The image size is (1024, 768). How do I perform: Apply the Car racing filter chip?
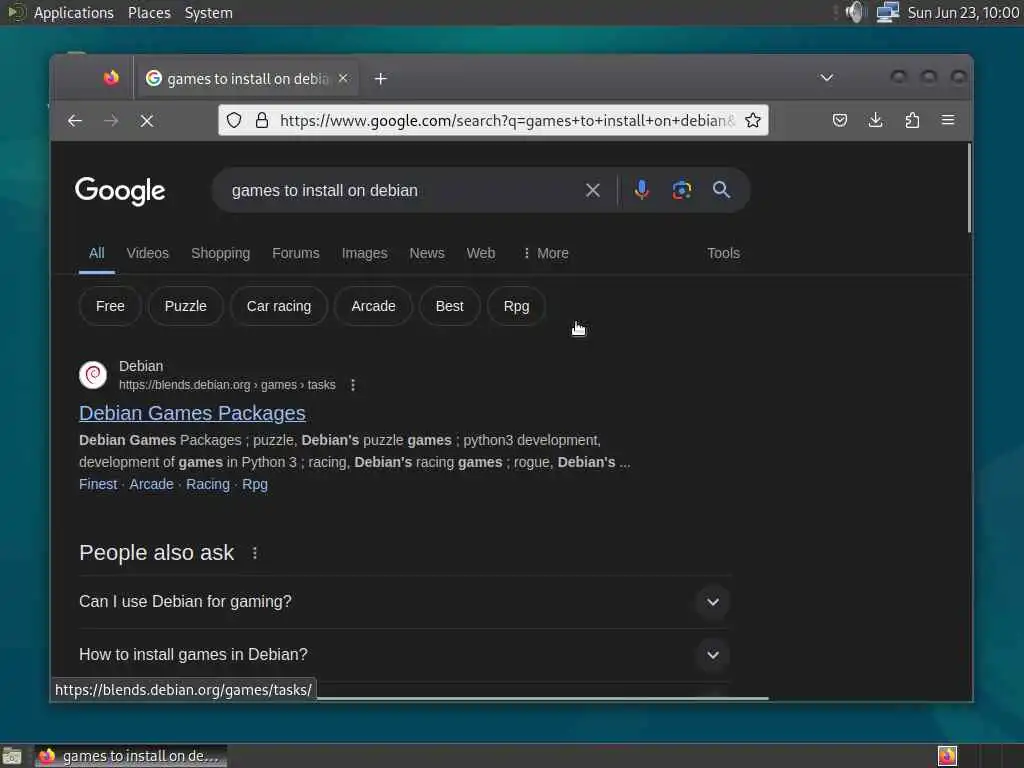point(279,306)
